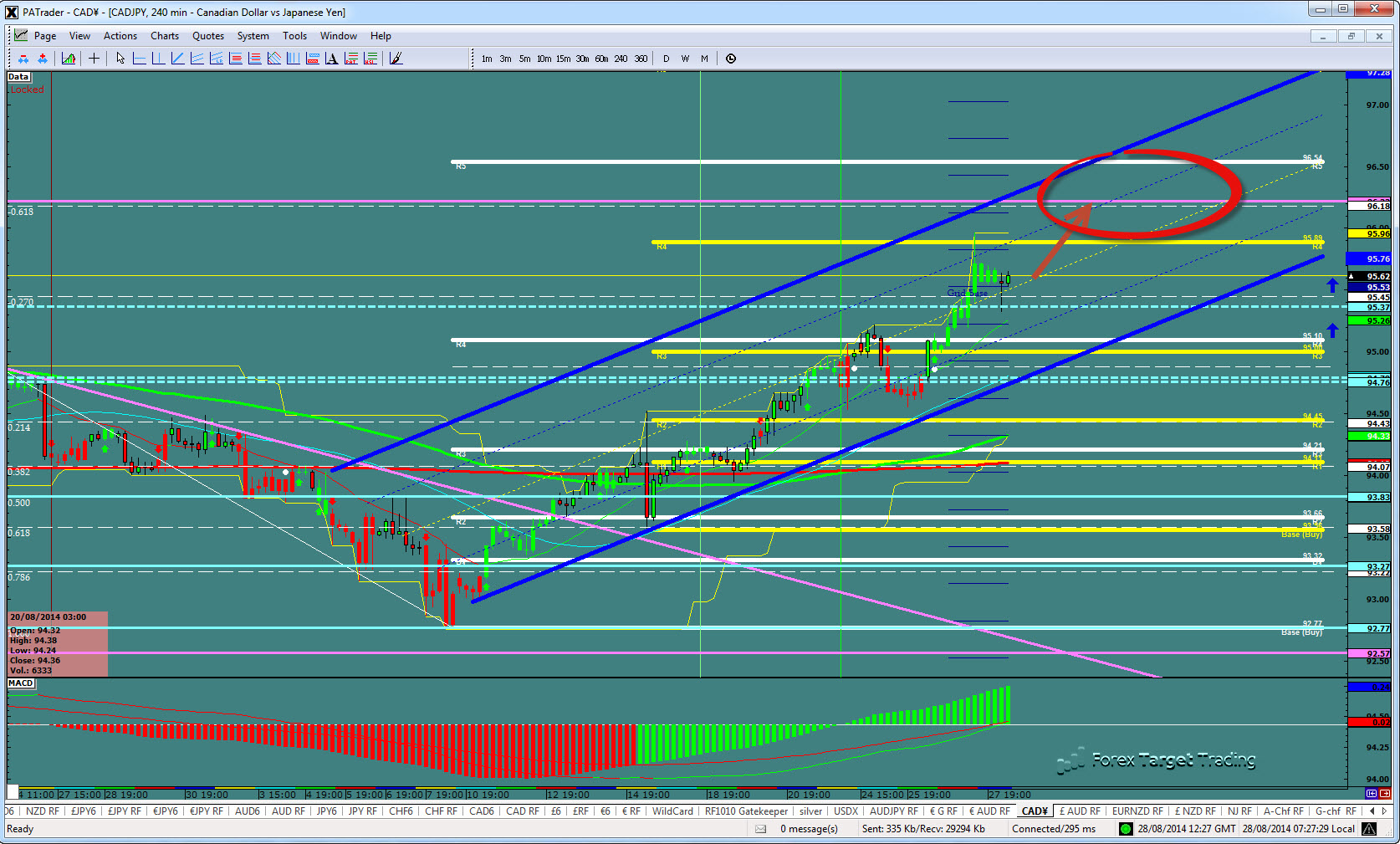Open the WildCard symbol tab
Screen dimensions: 1400x844
click(672, 811)
